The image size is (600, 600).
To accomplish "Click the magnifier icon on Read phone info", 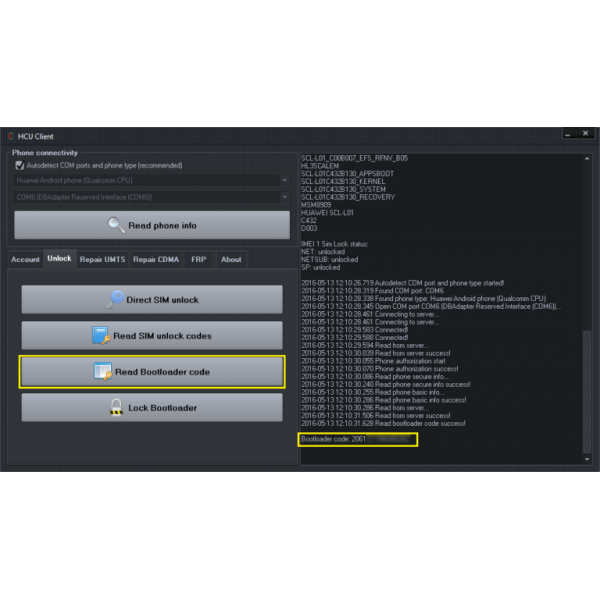I will 116,225.
